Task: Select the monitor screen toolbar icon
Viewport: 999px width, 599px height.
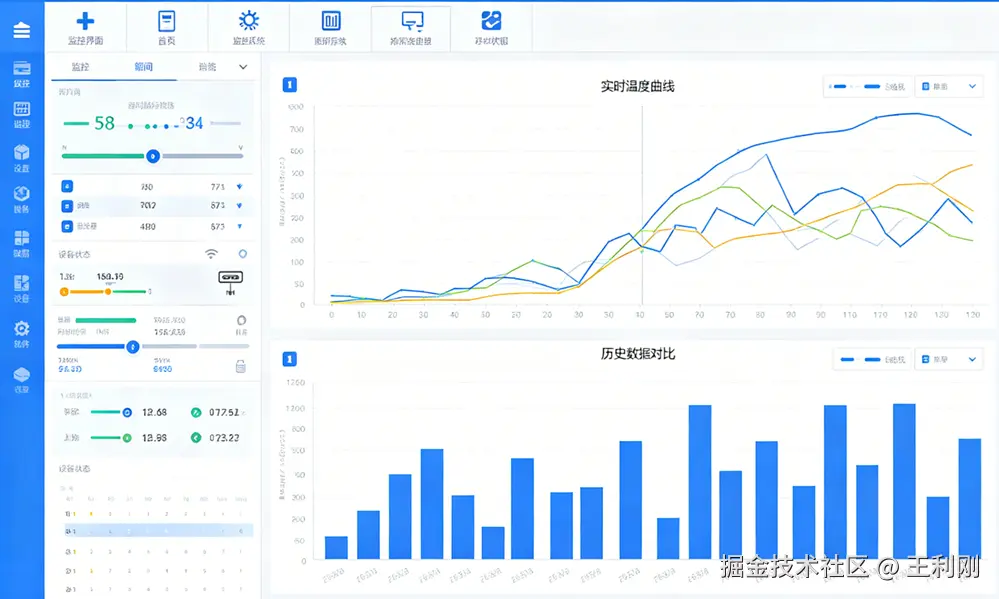Action: pos(412,21)
